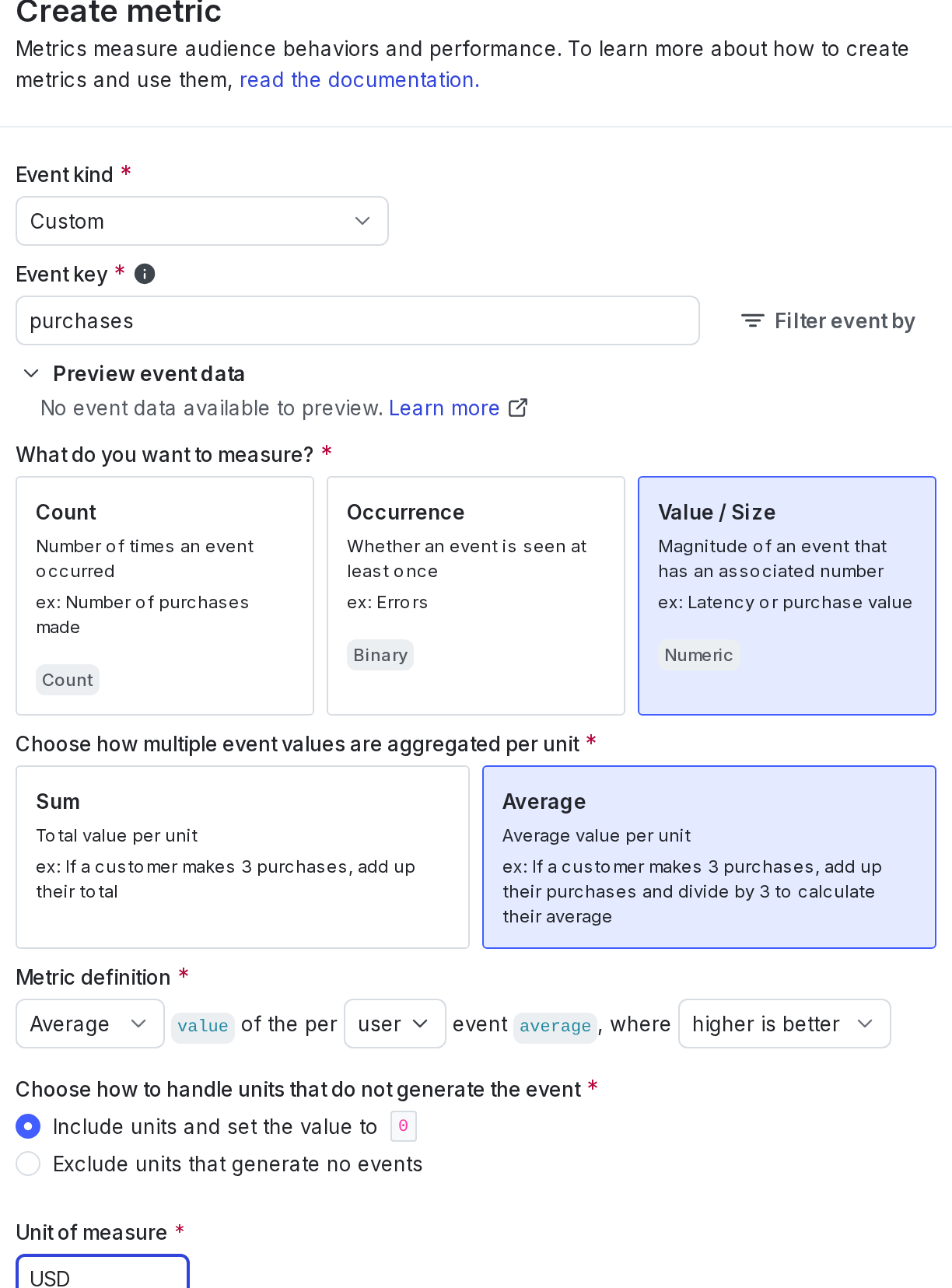The image size is (952, 1288).
Task: Click the external link icon next to Learn more
Action: 517,407
